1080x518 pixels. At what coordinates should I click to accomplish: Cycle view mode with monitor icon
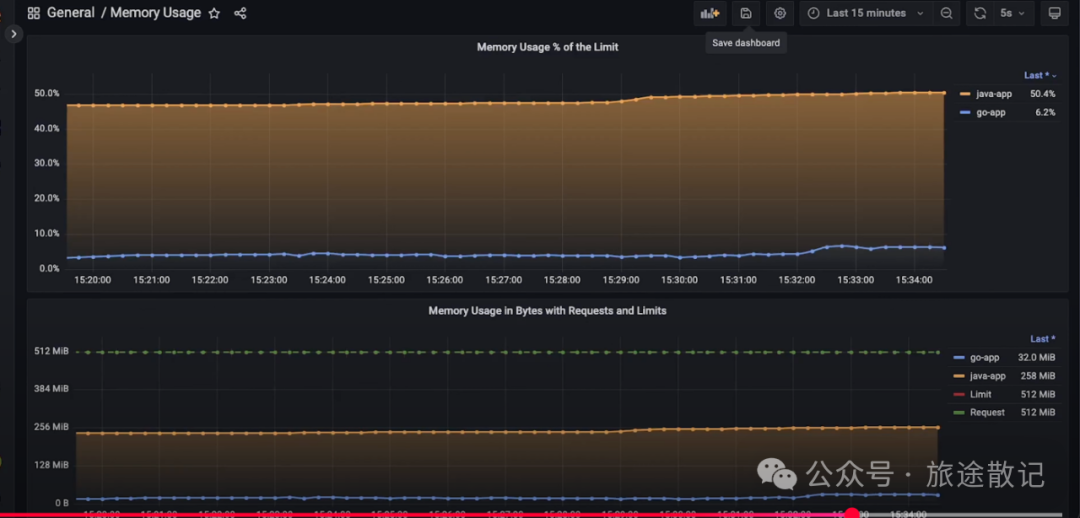[1054, 13]
